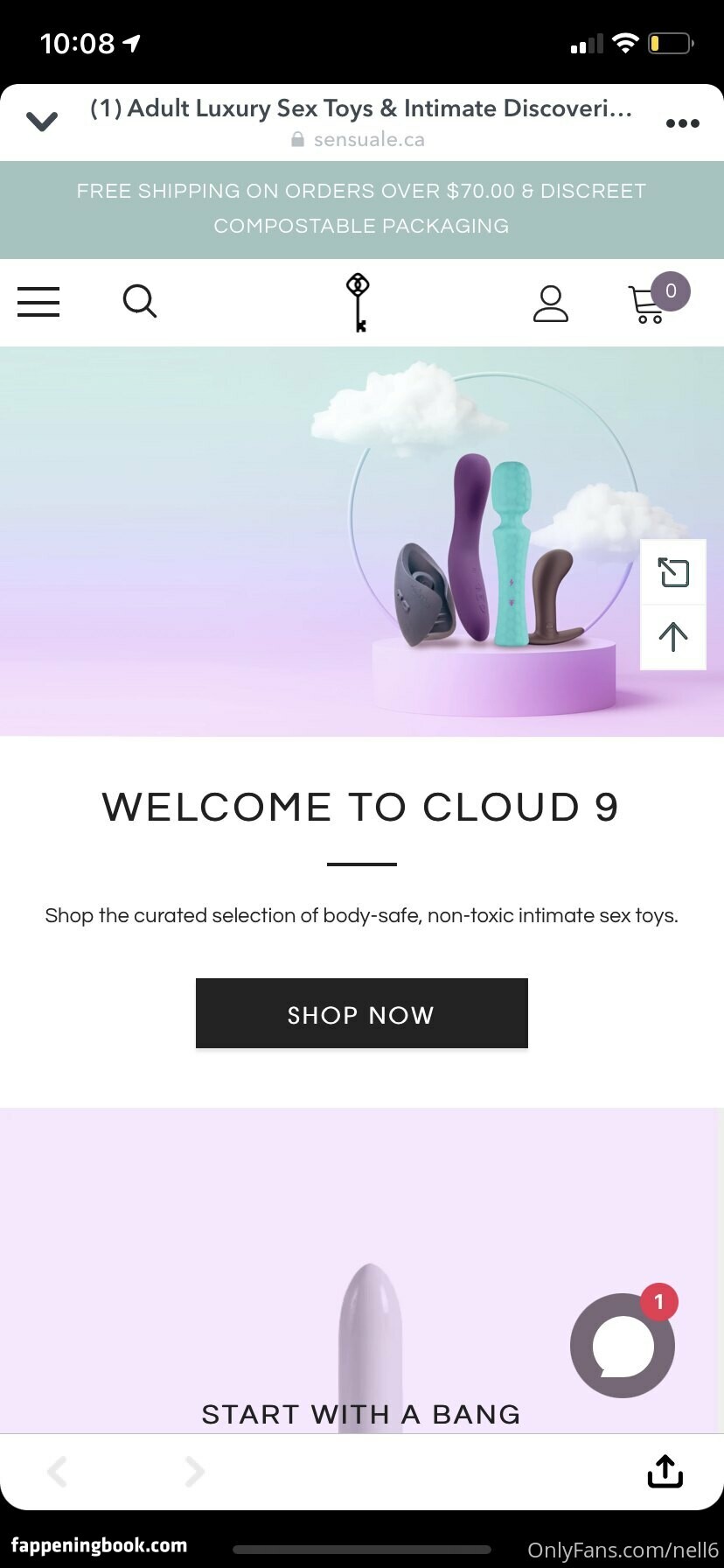Screen dimensions: 724x1568
Task: Click the scroll-to-top arrow button
Action: (673, 637)
